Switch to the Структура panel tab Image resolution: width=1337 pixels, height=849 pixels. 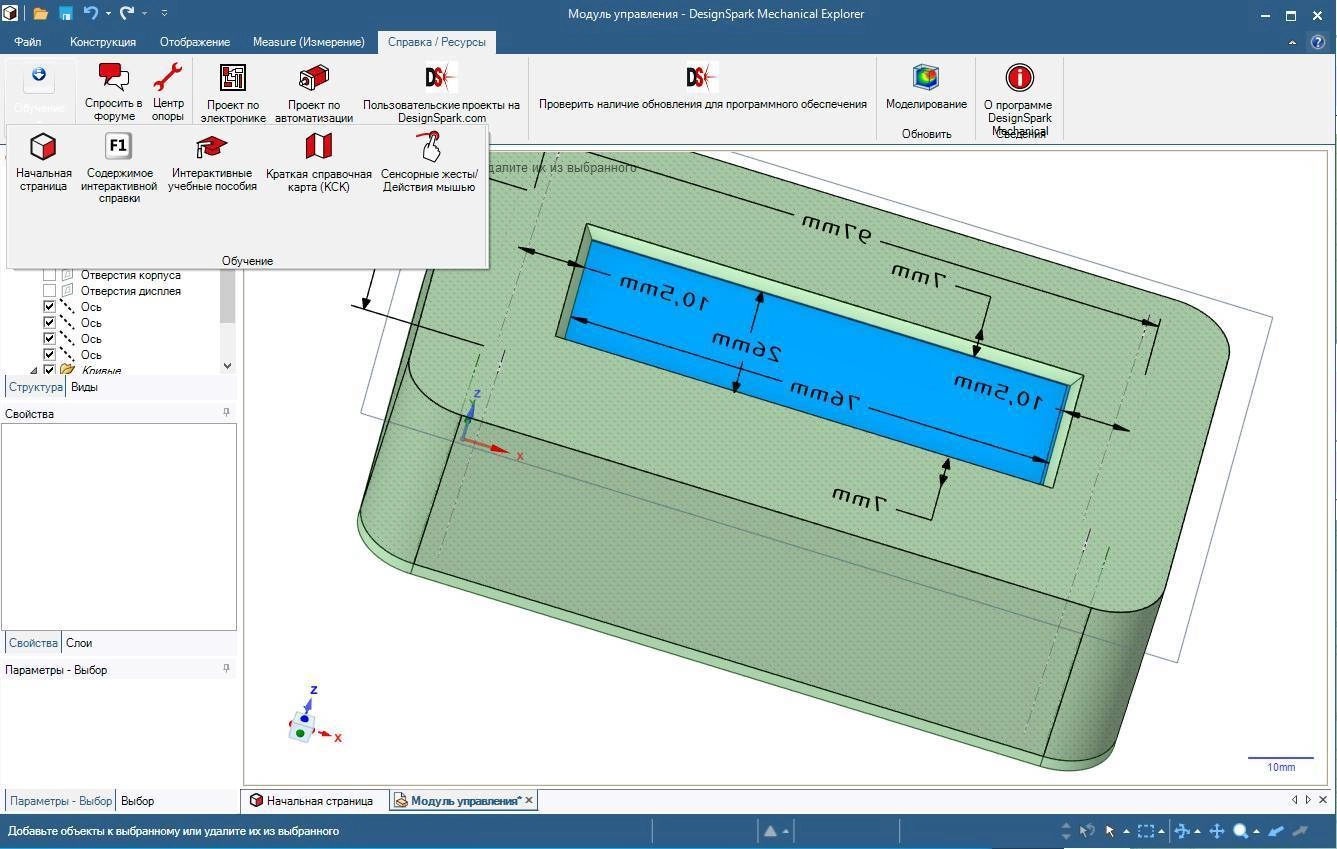coord(35,387)
